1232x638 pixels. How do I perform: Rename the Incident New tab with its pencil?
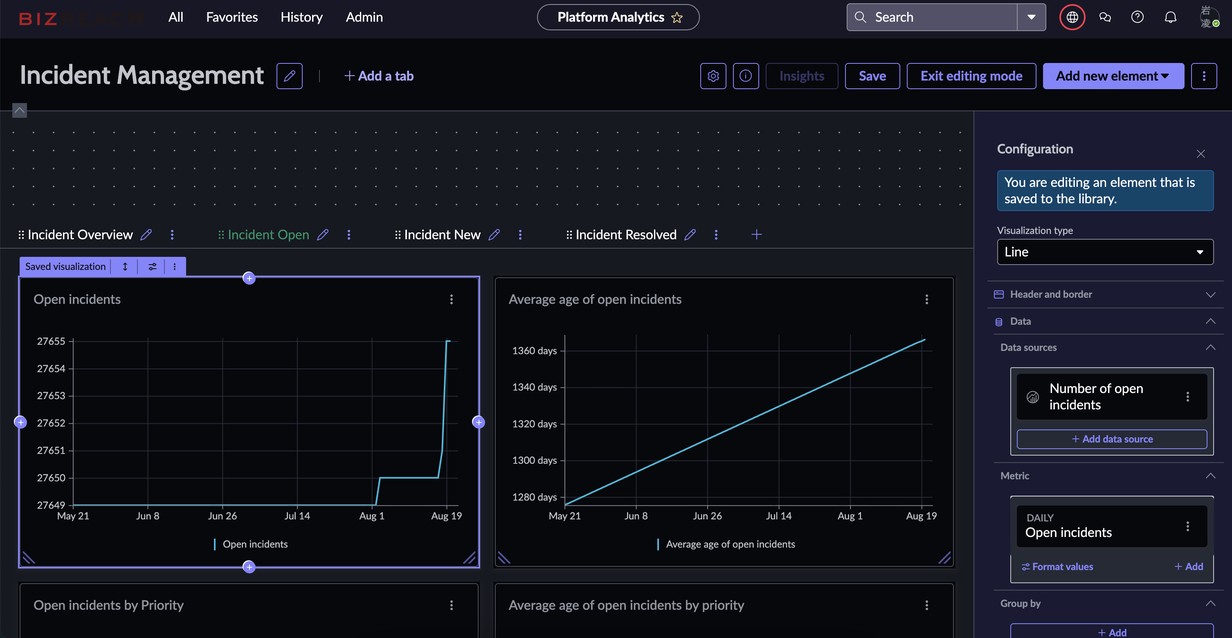[494, 235]
